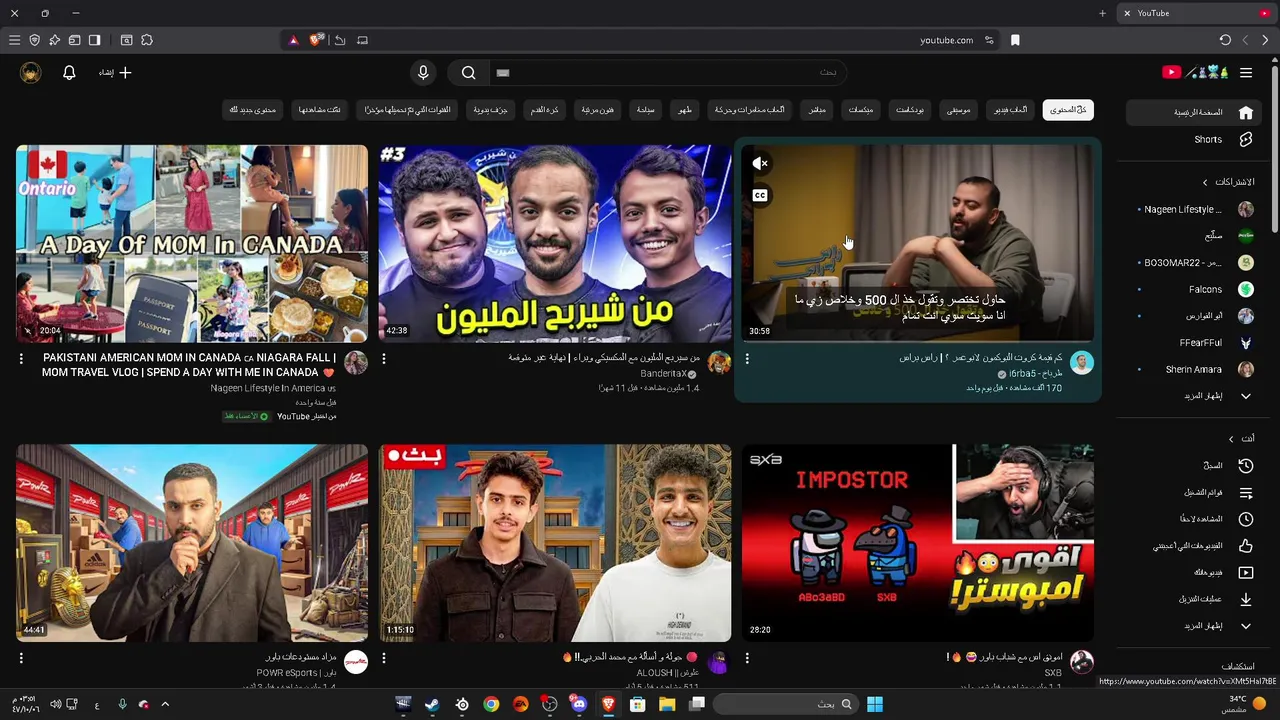This screenshot has height=720, width=1280.
Task: Open the Windows Start button
Action: point(875,704)
